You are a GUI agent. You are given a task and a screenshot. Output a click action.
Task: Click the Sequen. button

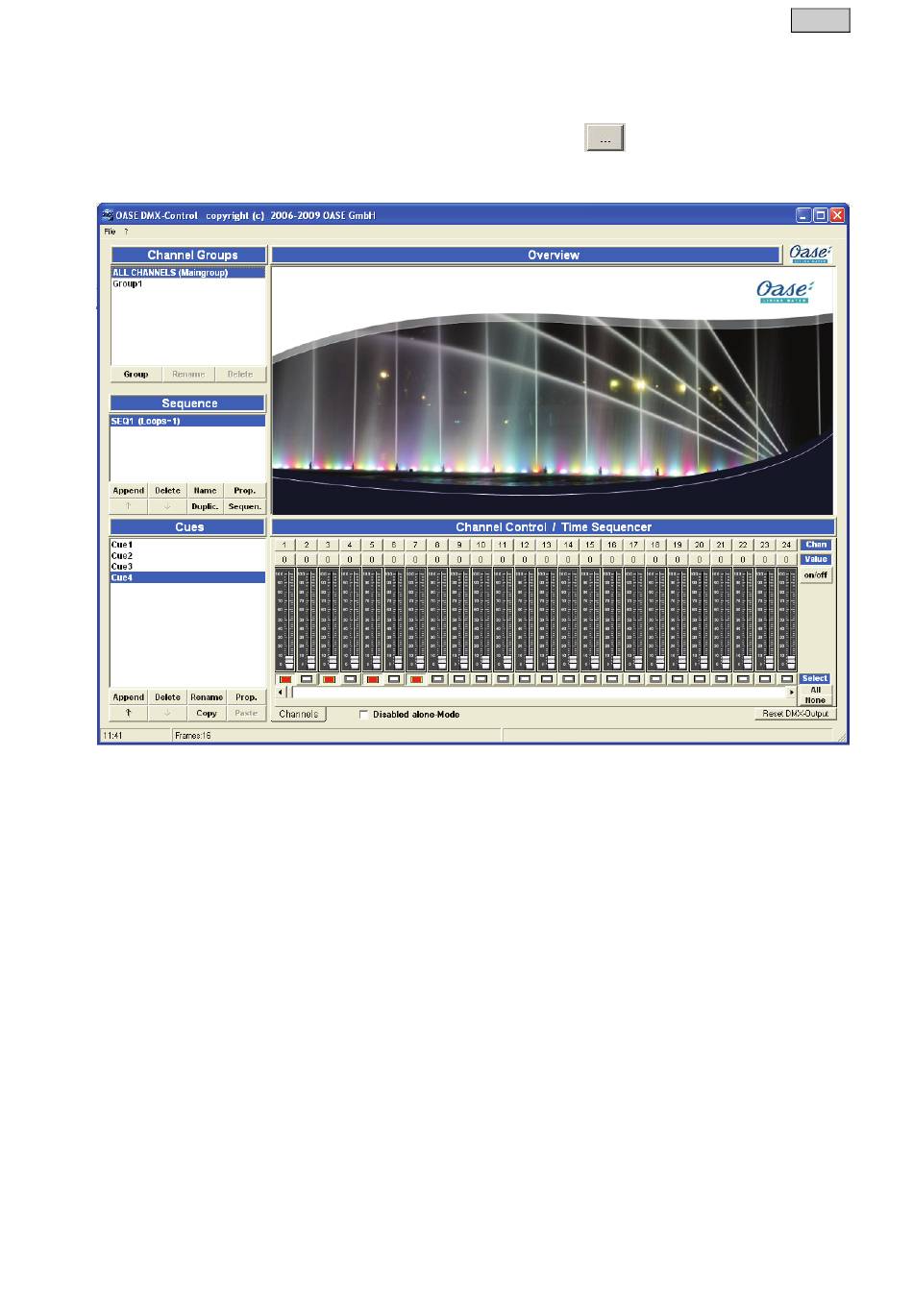click(x=245, y=506)
